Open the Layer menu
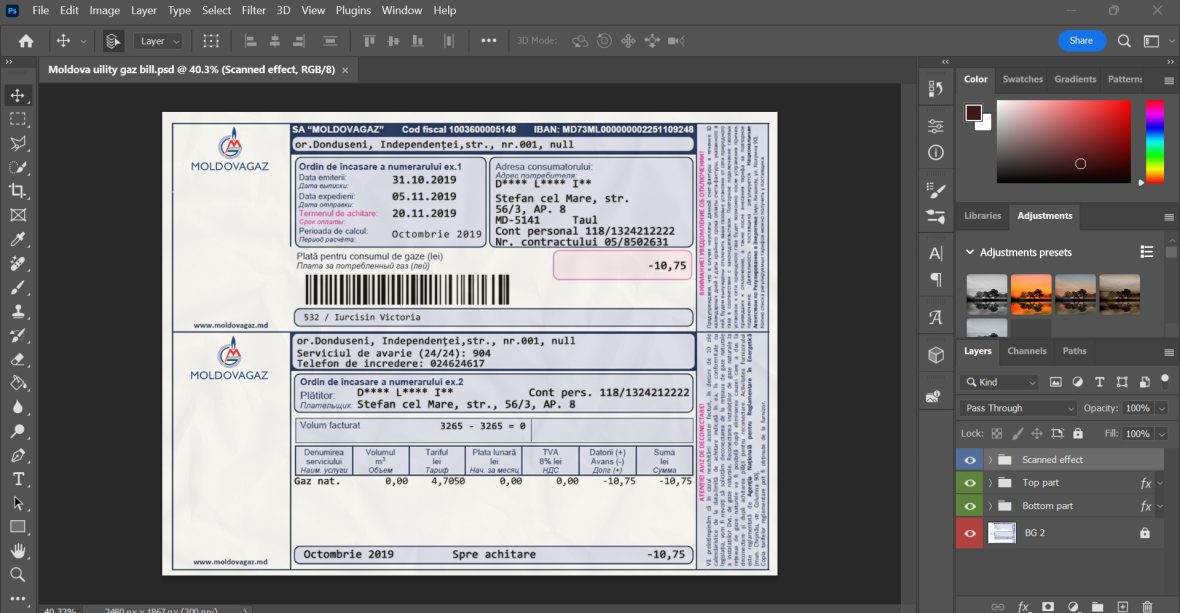 (144, 11)
